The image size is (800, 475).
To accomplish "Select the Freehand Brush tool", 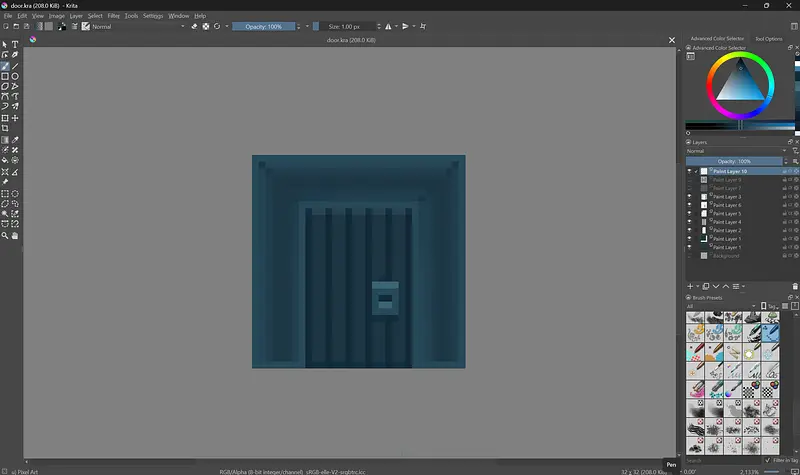I will [x=5, y=66].
